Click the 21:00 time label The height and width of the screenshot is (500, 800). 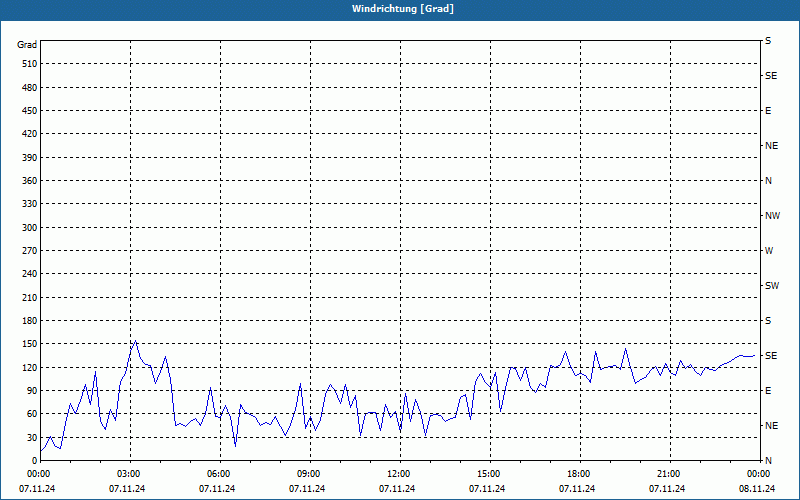(x=669, y=474)
